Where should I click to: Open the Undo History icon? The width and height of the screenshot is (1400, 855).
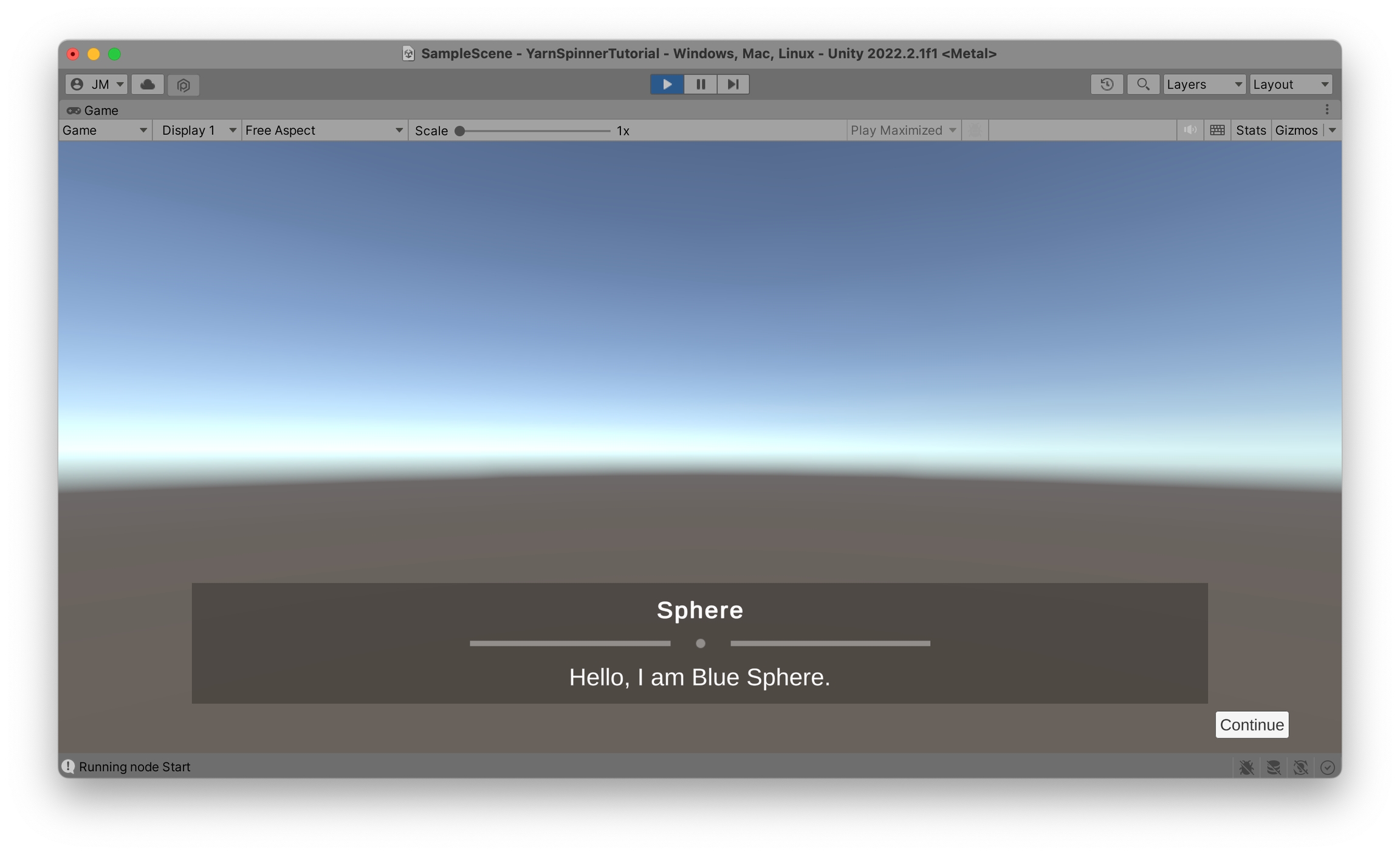tap(1107, 84)
